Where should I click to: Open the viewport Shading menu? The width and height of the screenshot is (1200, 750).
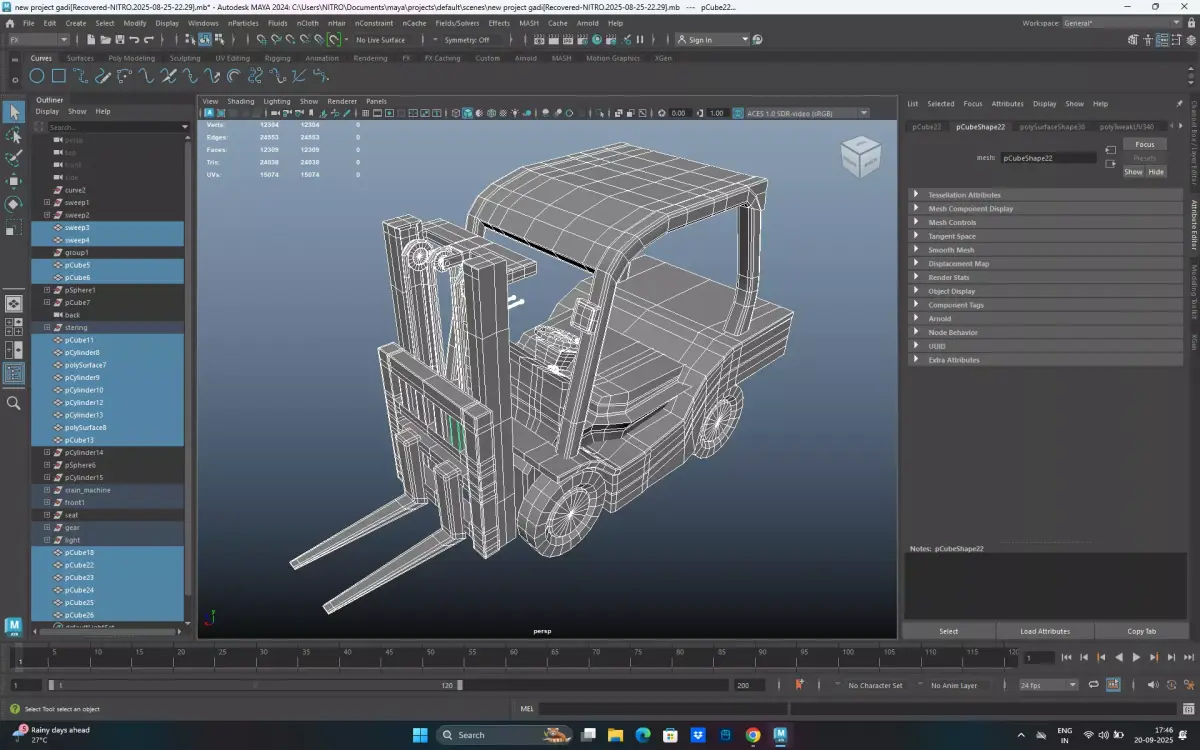click(241, 101)
